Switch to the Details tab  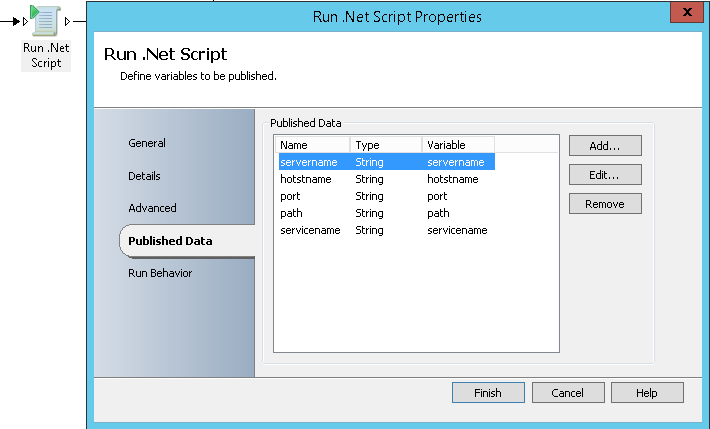coord(144,176)
